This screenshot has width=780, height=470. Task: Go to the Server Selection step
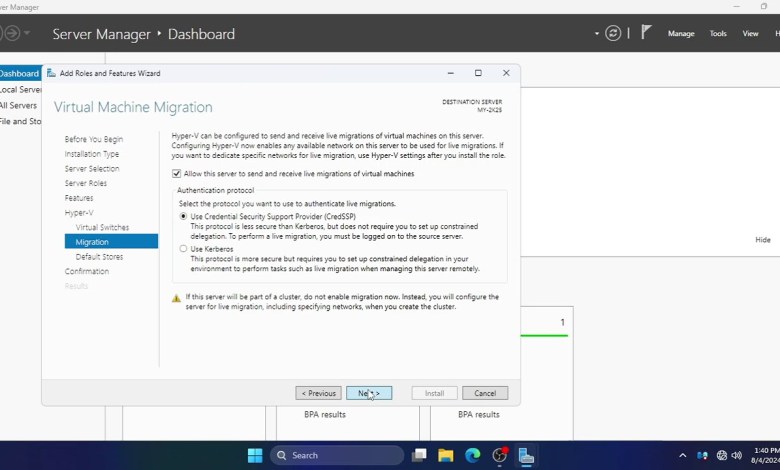[x=92, y=169]
